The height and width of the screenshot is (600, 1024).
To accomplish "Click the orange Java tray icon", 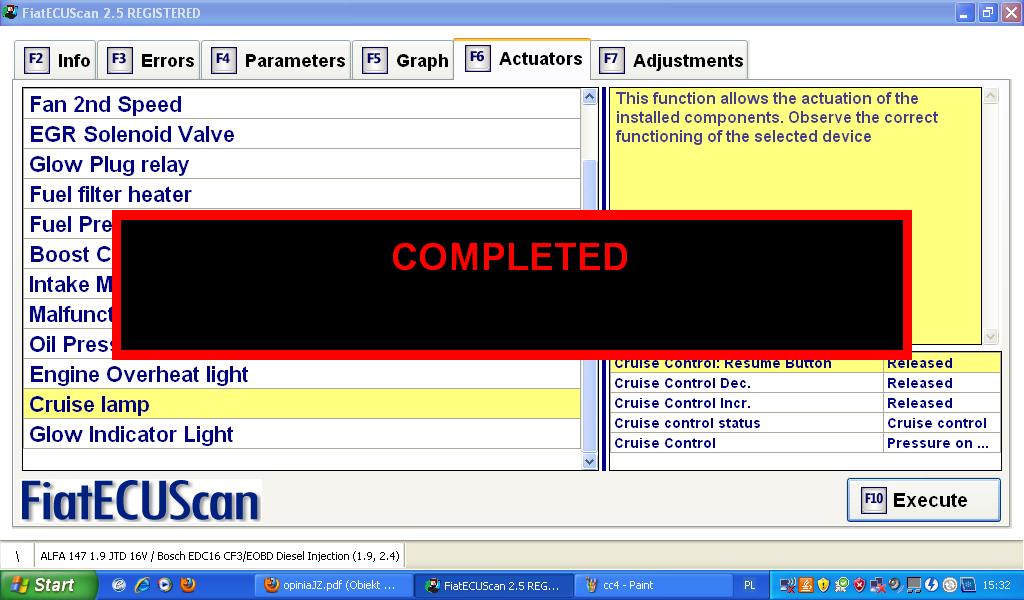I will pyautogui.click(x=806, y=585).
